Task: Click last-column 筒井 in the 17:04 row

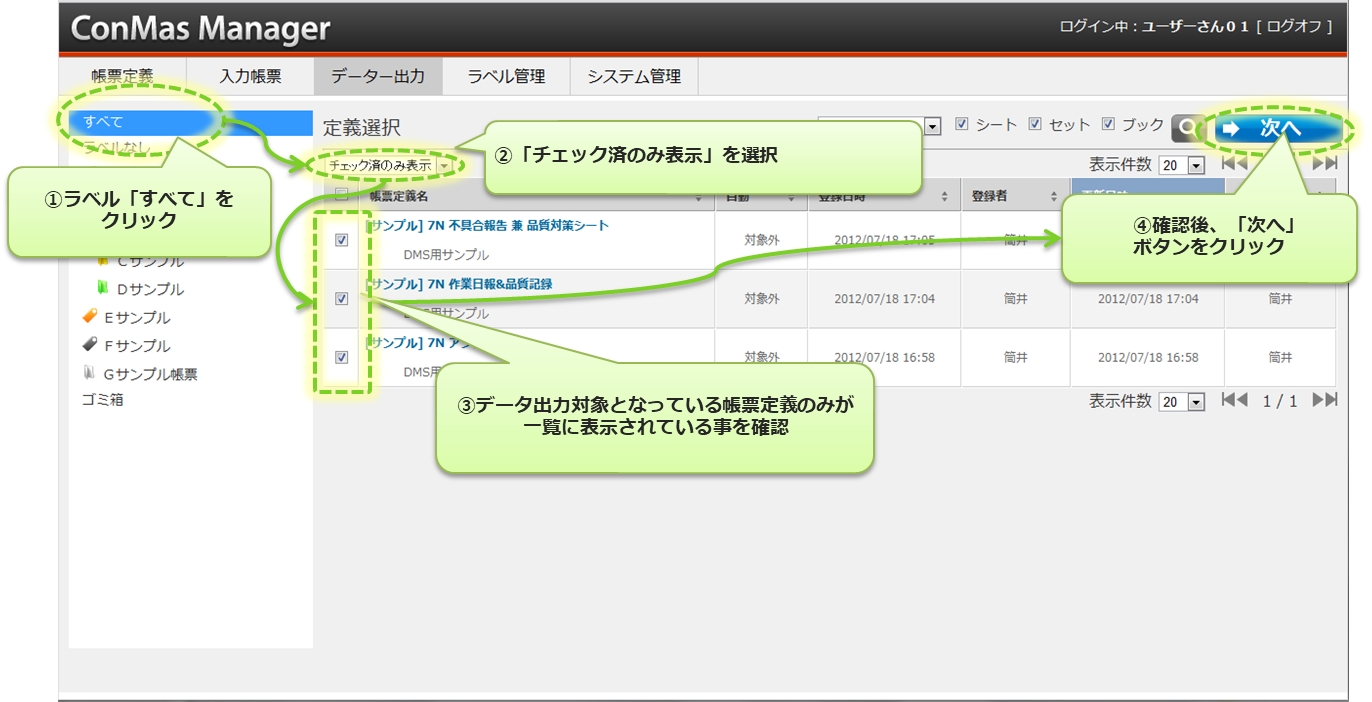Action: click(x=1281, y=298)
